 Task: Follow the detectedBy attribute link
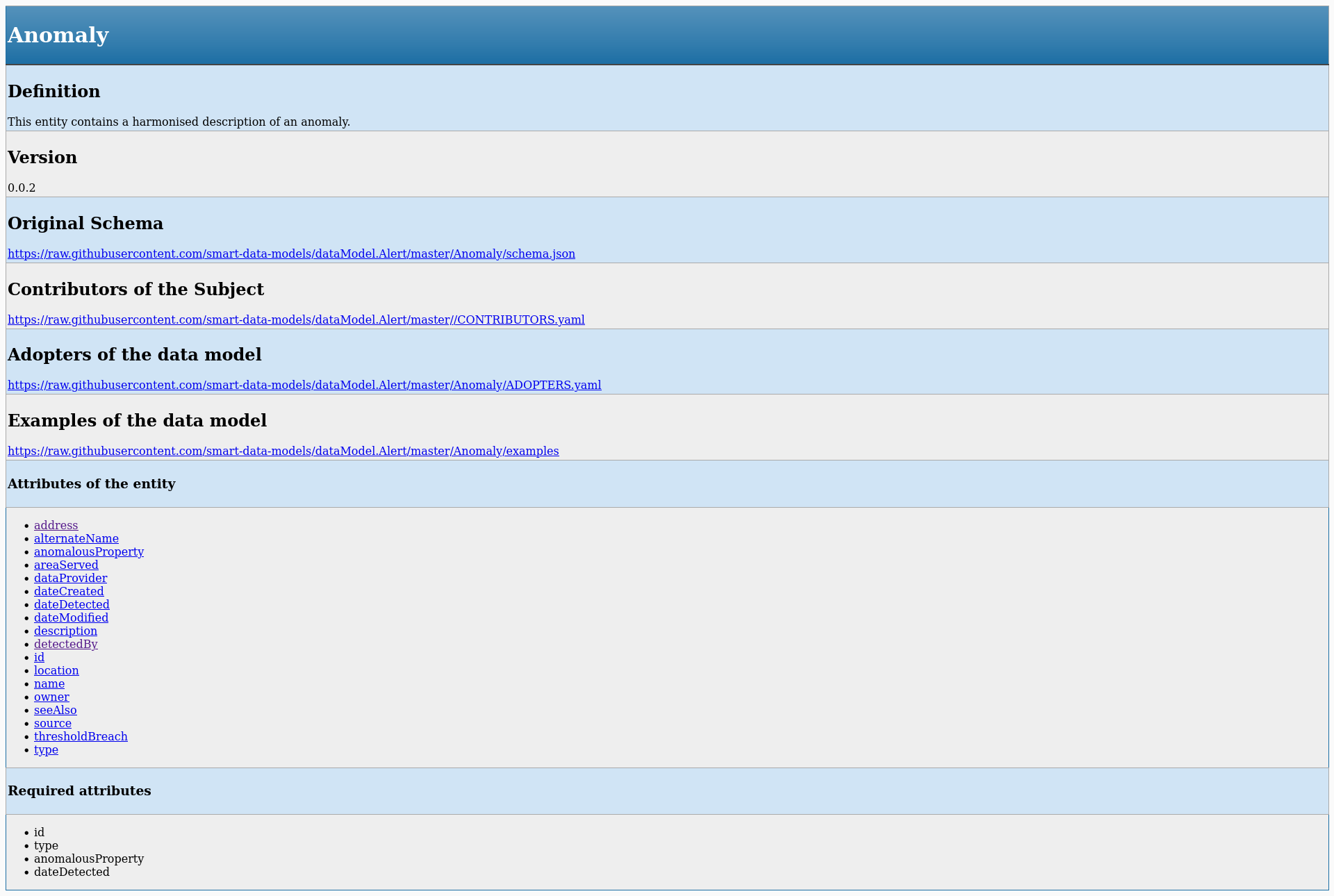(x=65, y=644)
